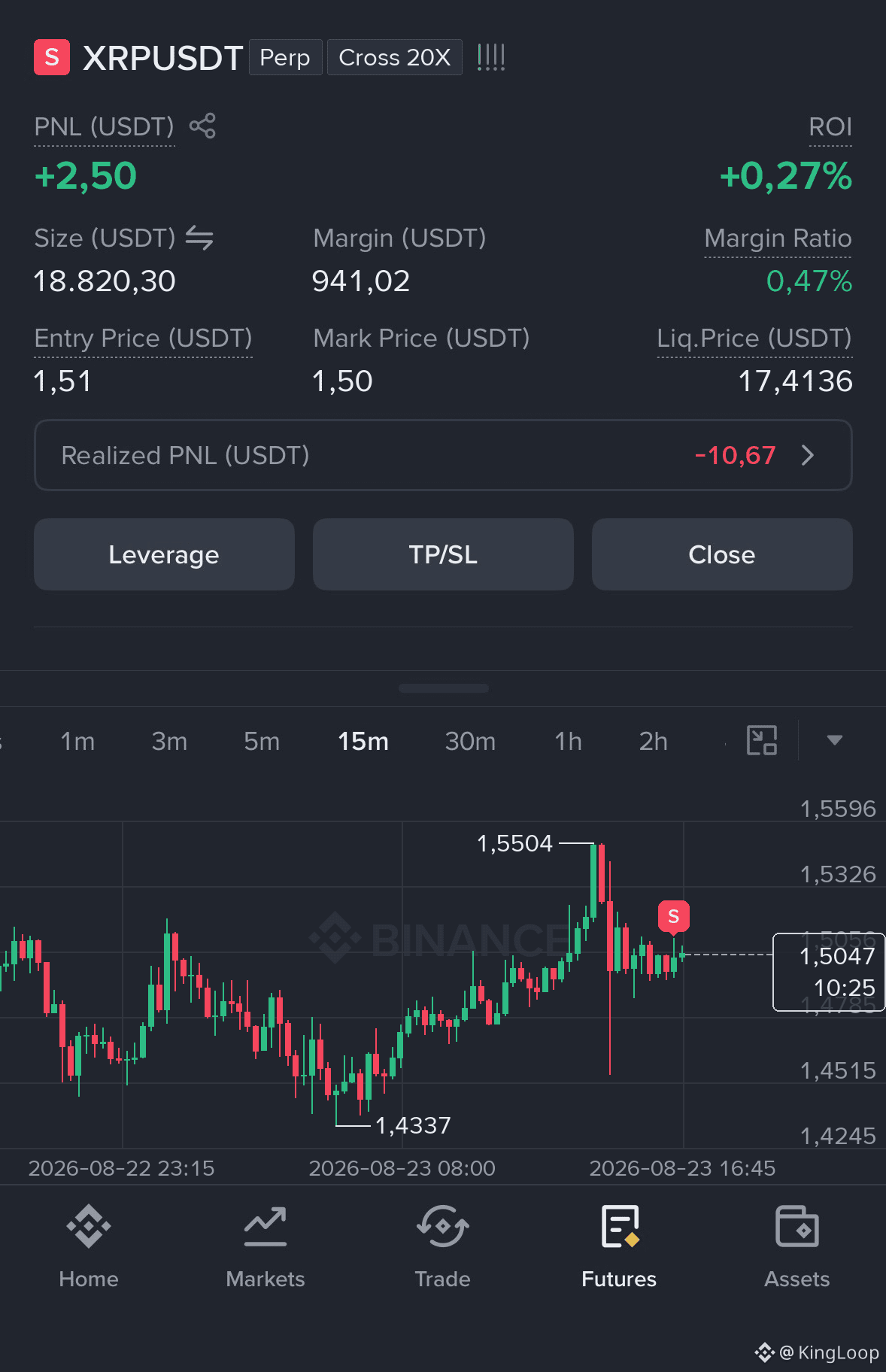Tap price axis label 1,4515

[x=838, y=1070]
